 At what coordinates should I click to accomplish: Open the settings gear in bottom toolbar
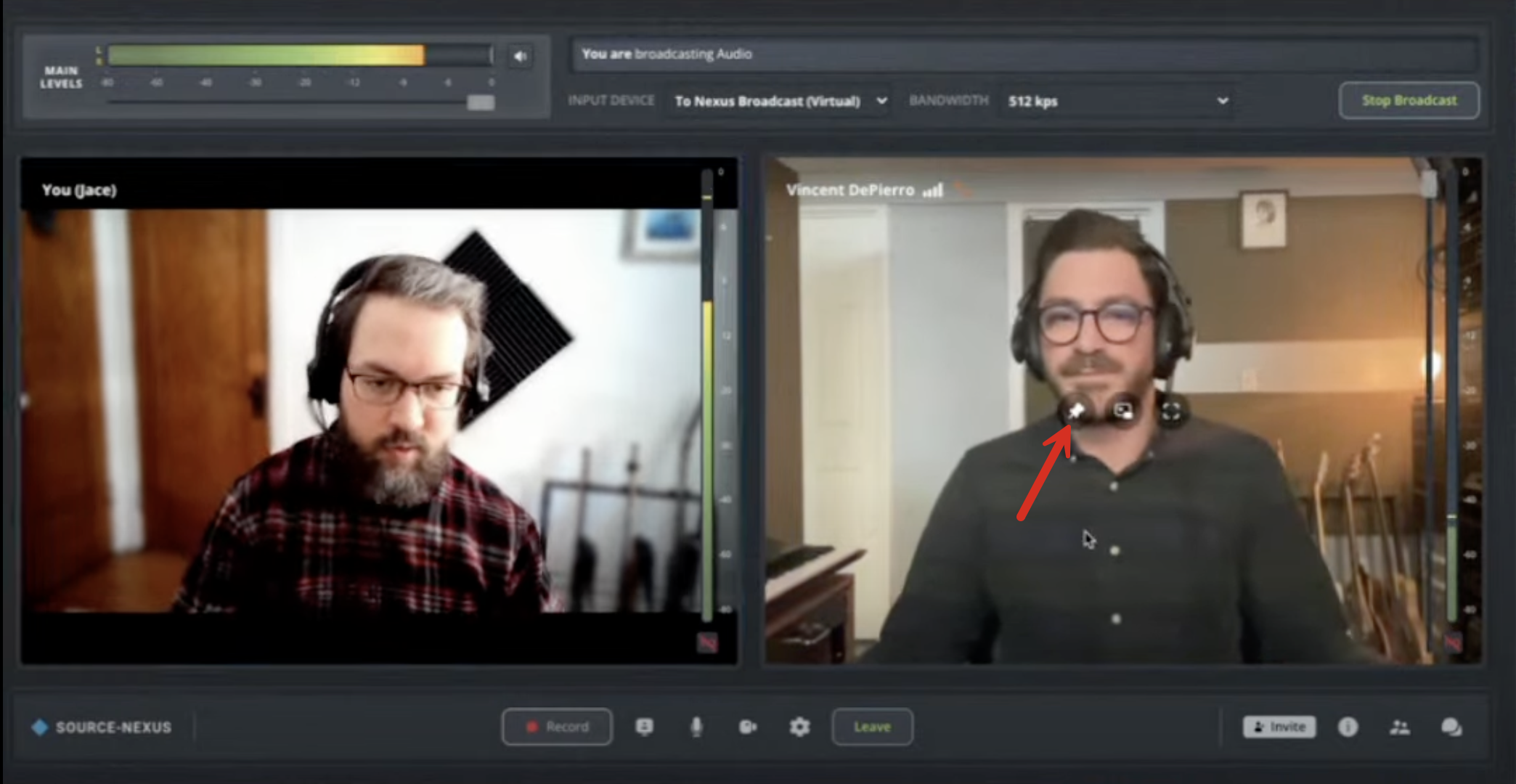point(799,727)
